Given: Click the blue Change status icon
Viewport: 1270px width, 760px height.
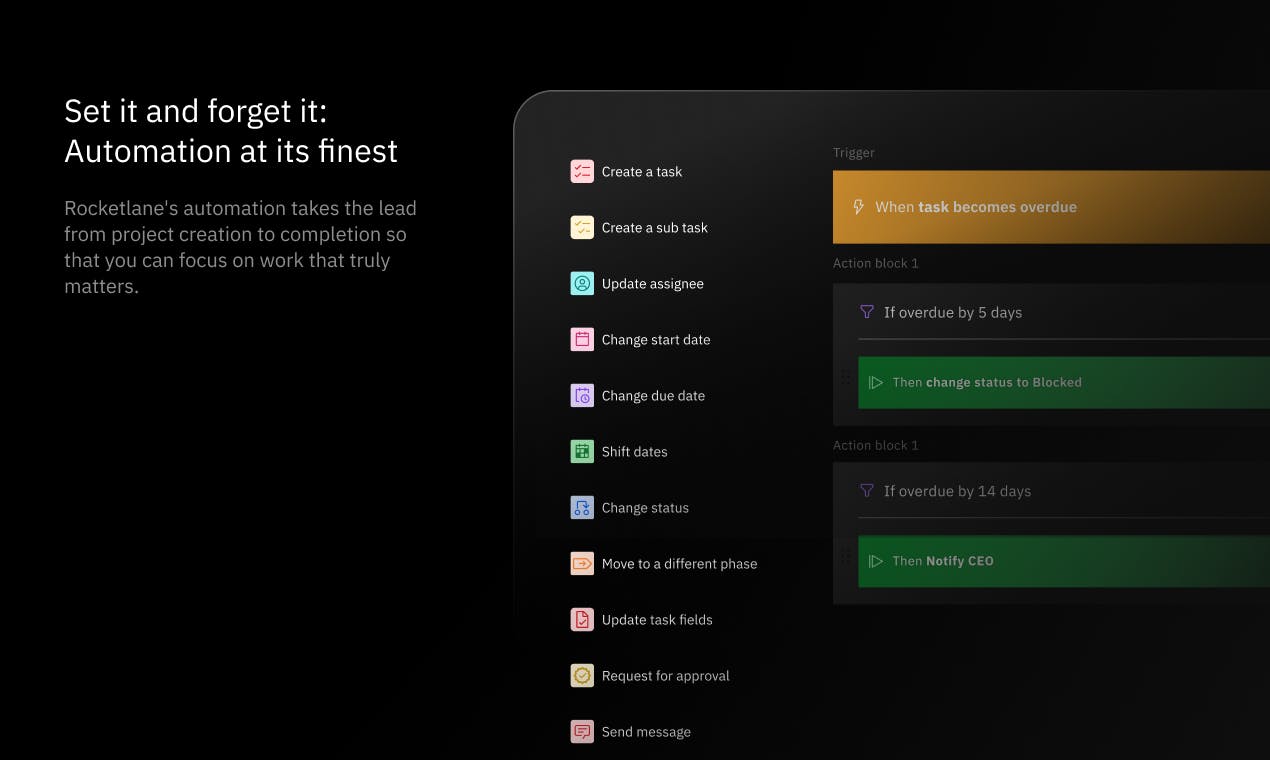Looking at the screenshot, I should click(x=582, y=507).
